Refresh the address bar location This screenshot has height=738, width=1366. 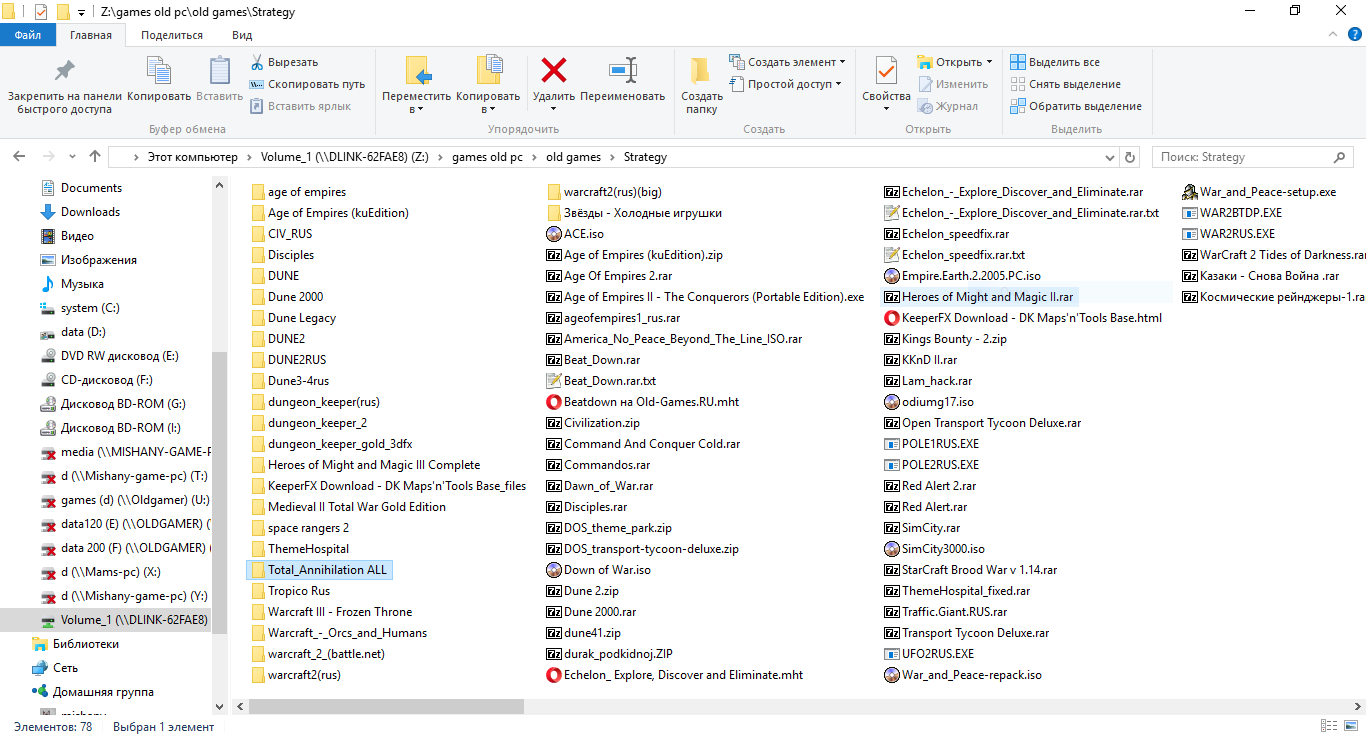[1131, 157]
